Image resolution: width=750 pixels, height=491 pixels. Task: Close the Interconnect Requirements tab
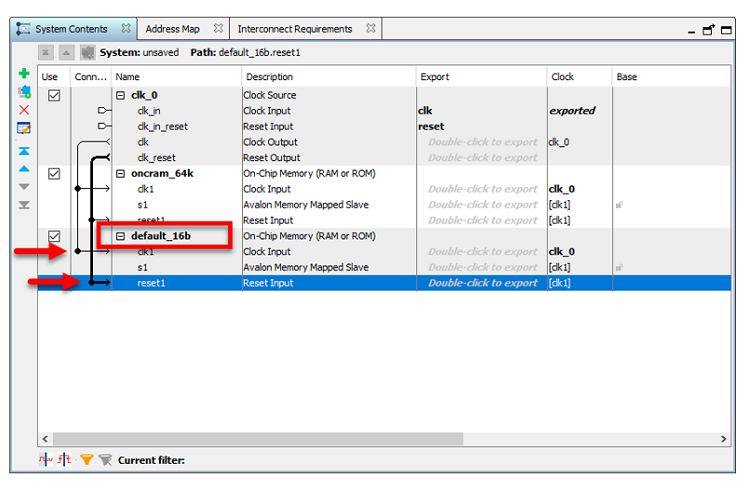371,28
